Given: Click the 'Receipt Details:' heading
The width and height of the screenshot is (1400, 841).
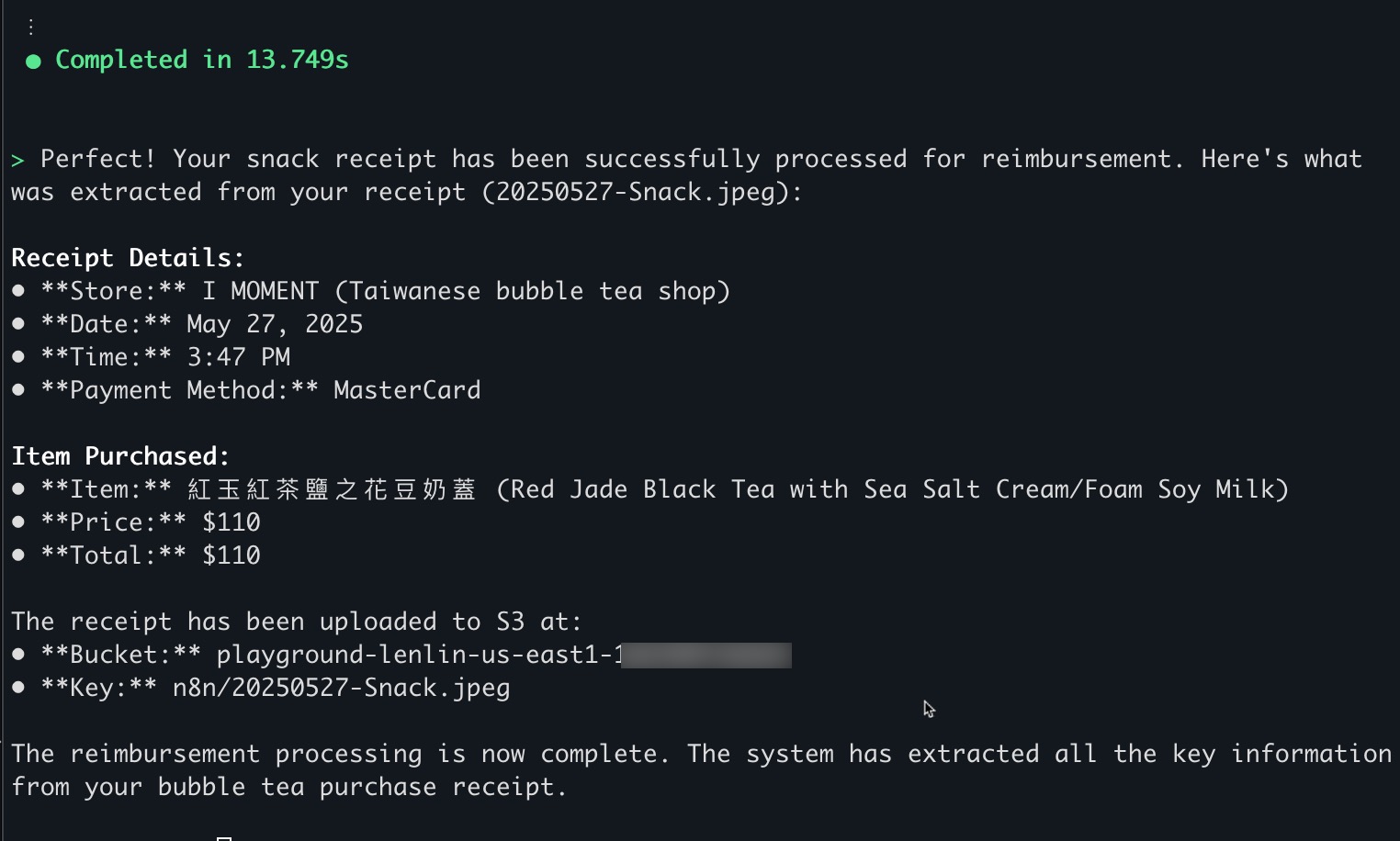Looking at the screenshot, I should (128, 258).
